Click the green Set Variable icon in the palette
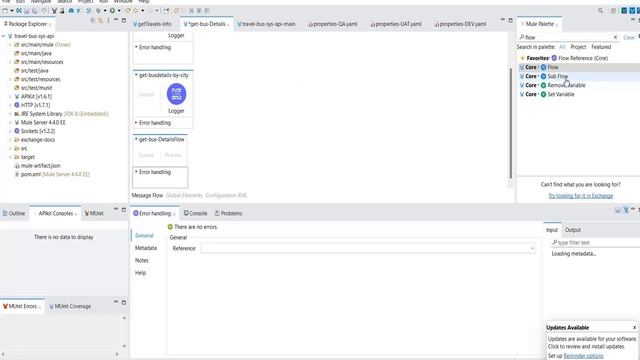Image resolution: width=640 pixels, height=360 pixels. (543, 94)
